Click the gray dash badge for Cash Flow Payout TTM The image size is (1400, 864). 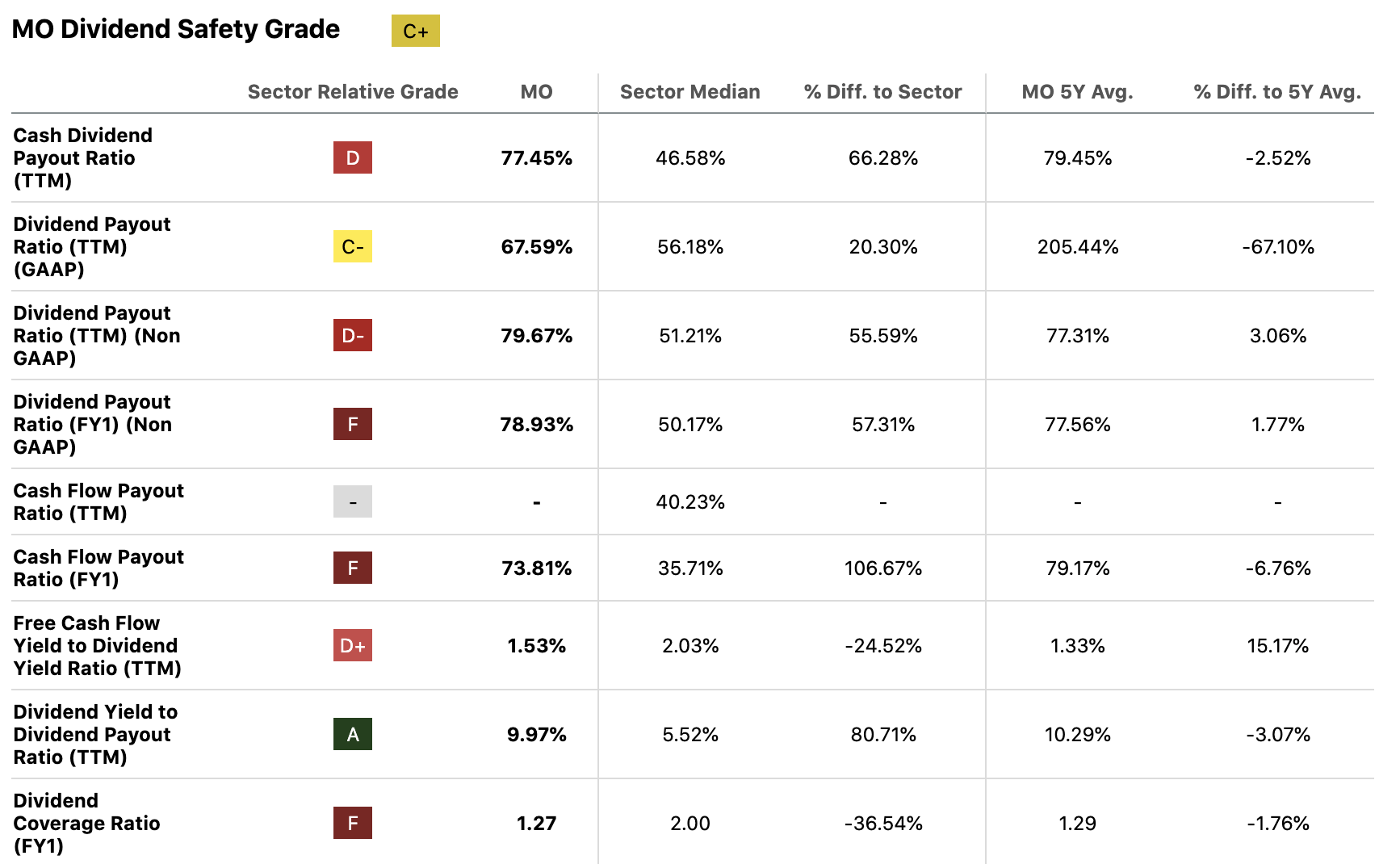point(352,501)
